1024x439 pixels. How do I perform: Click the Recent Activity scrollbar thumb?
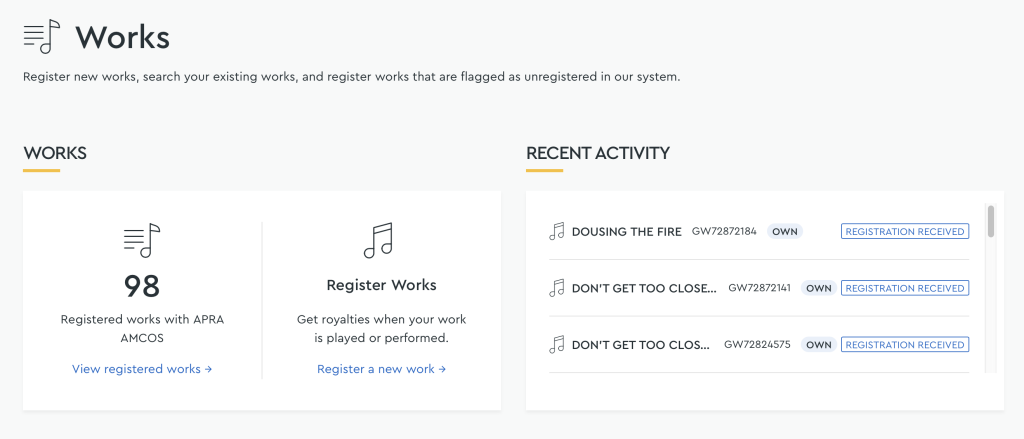[991, 221]
